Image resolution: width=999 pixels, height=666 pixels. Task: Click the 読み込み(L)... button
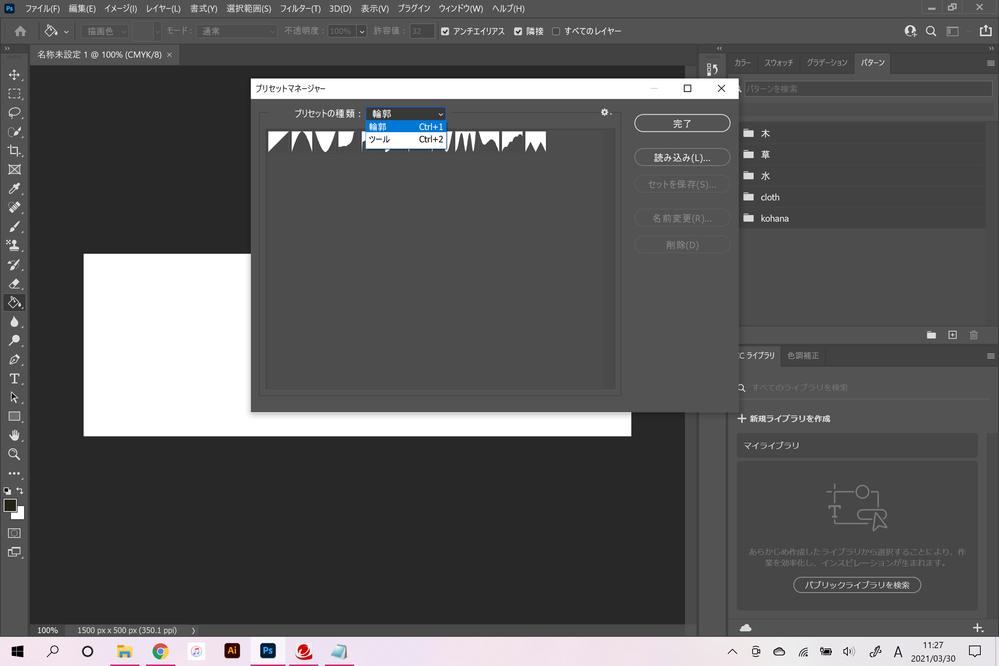pos(682,157)
